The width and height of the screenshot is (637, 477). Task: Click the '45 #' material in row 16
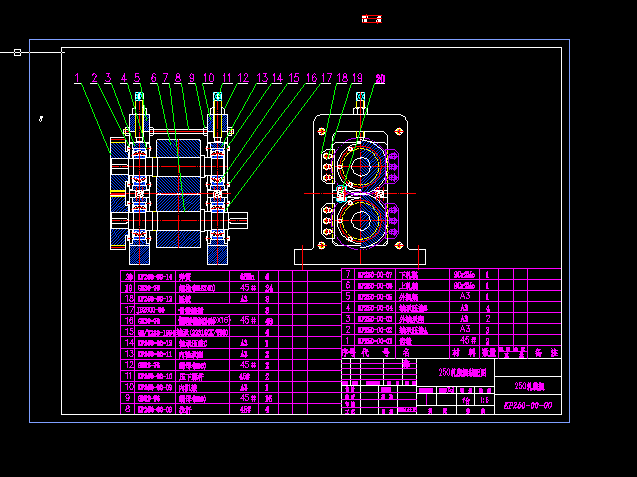[247, 320]
